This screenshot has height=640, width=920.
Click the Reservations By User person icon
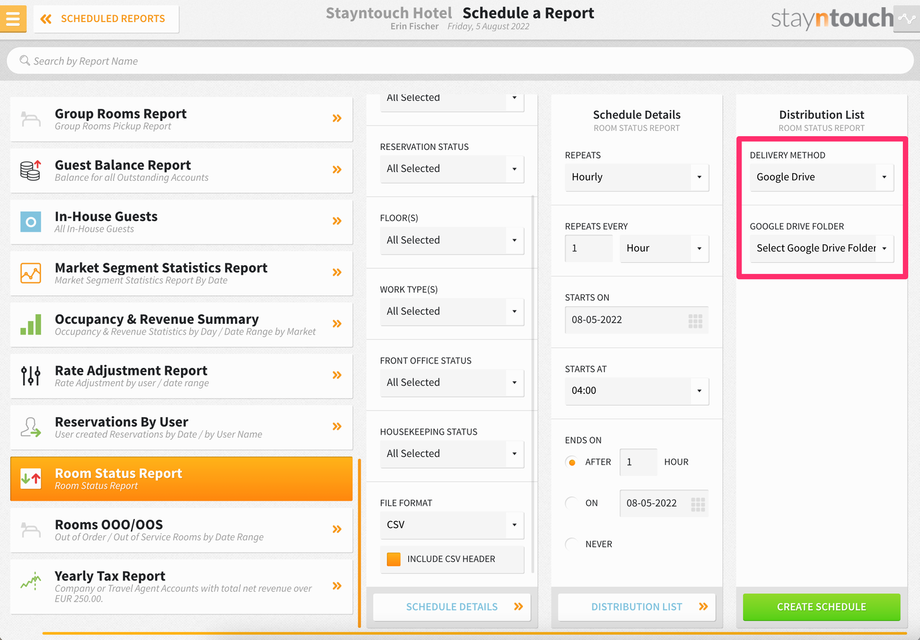point(31,427)
